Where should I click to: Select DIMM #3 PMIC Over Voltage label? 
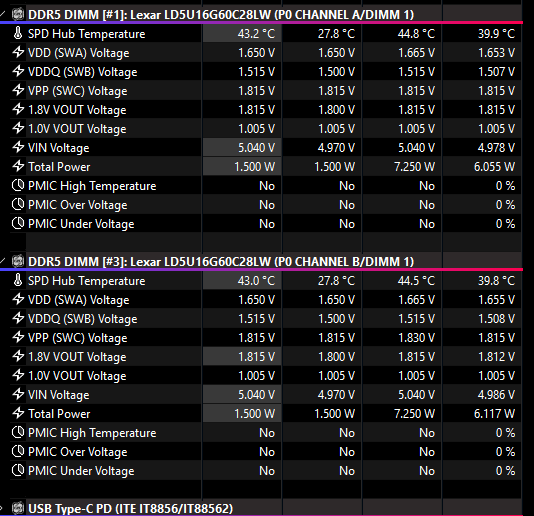78,452
